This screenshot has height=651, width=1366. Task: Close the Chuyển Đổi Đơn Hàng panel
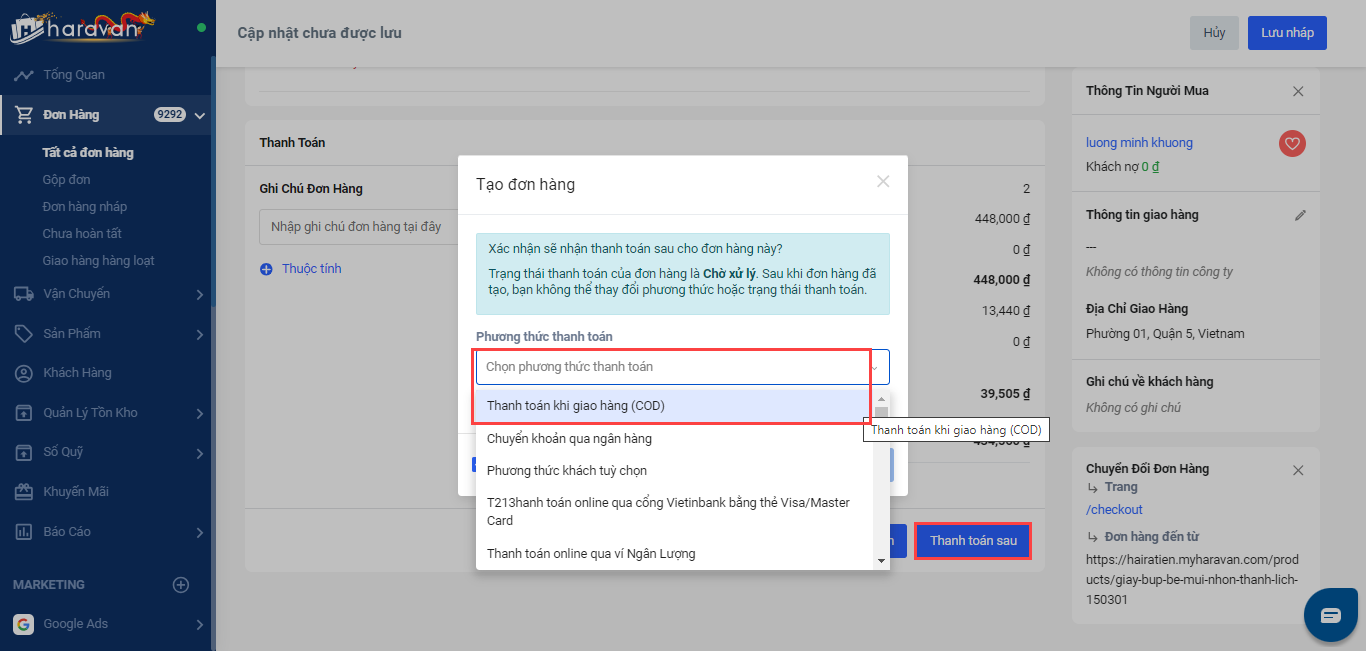[1298, 470]
